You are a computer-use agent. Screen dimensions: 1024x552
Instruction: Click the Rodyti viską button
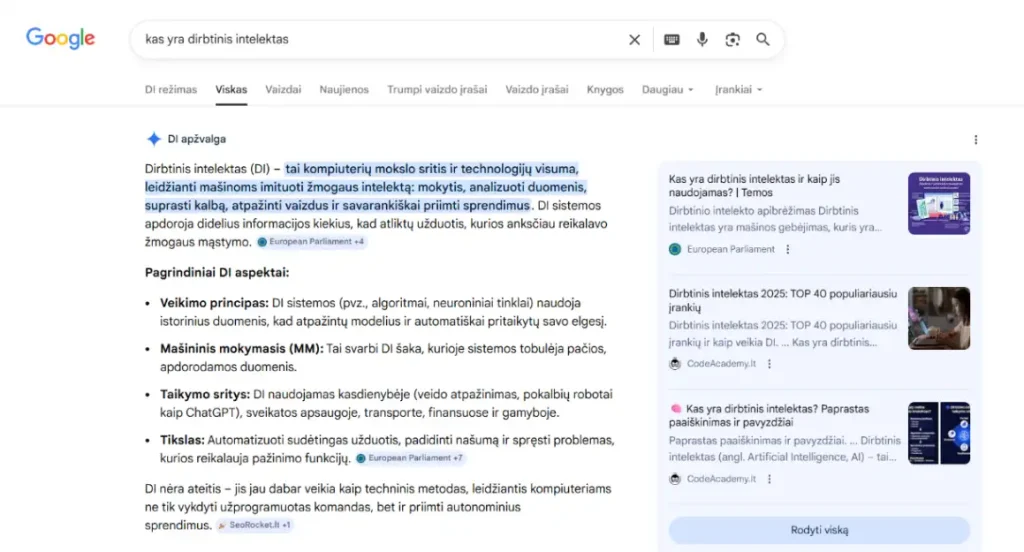click(819, 530)
